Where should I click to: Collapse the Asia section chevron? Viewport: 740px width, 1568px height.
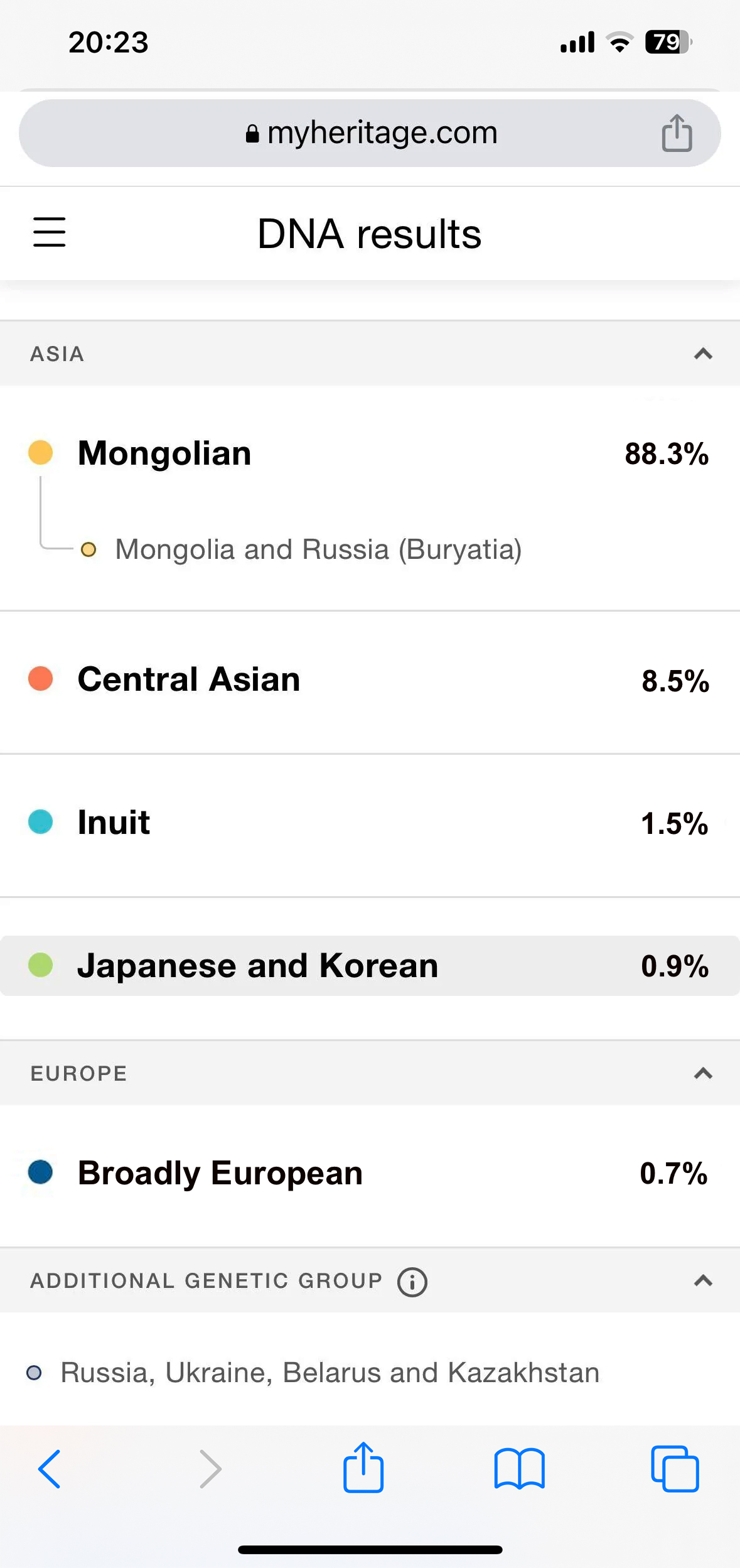(x=703, y=354)
